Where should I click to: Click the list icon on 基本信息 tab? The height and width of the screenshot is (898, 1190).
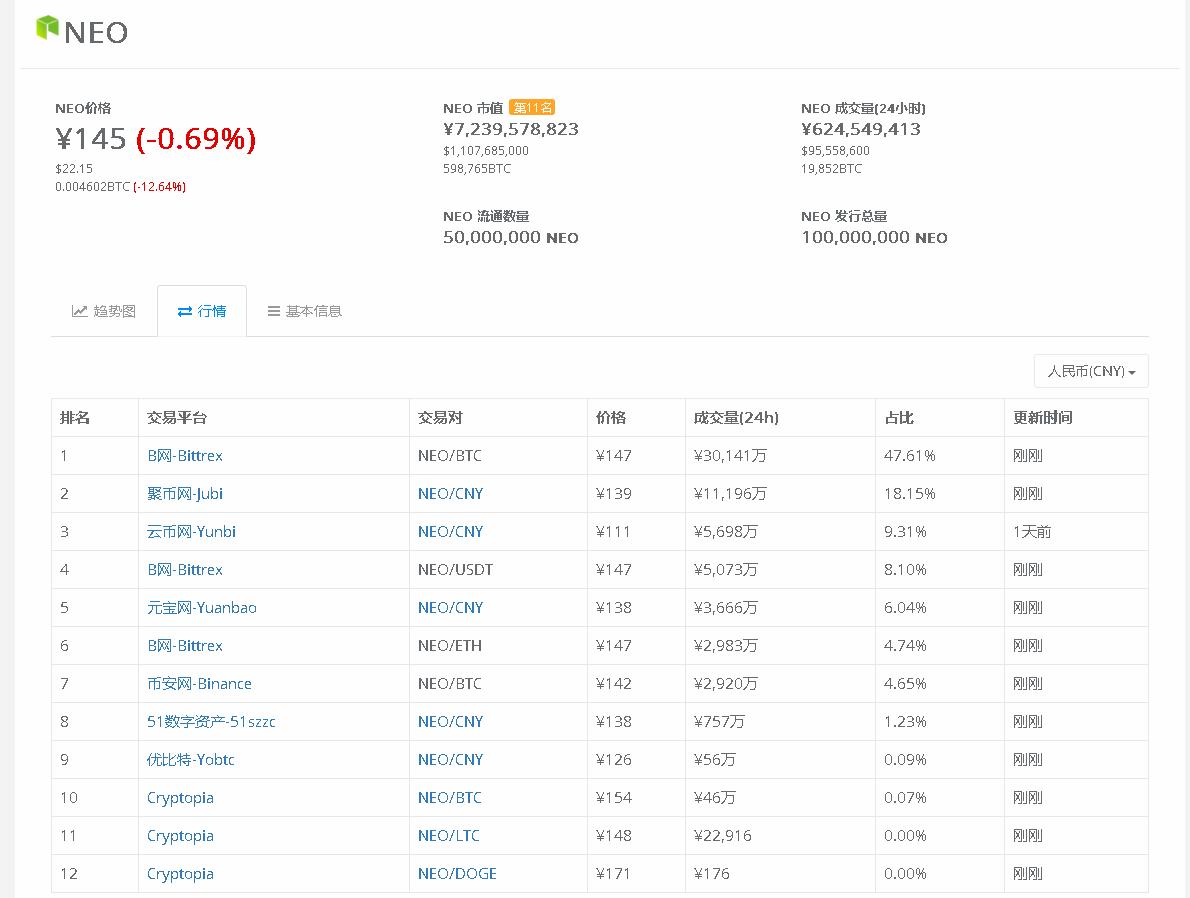point(272,311)
